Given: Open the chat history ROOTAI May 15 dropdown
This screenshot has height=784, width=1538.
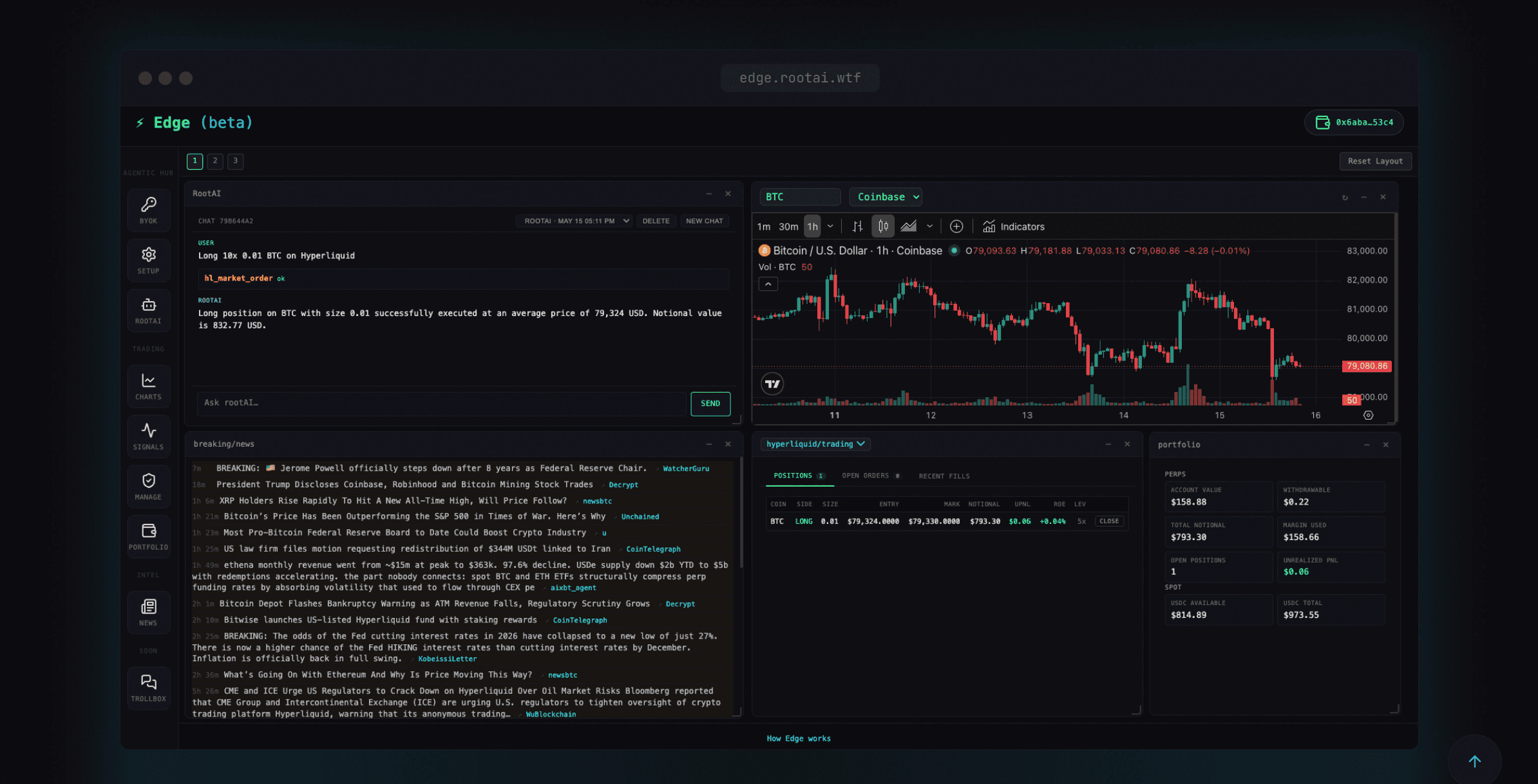Looking at the screenshot, I should 574,221.
